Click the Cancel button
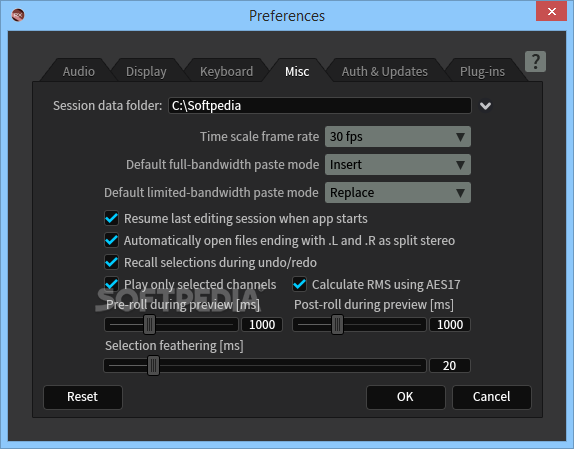The image size is (574, 449). click(492, 397)
